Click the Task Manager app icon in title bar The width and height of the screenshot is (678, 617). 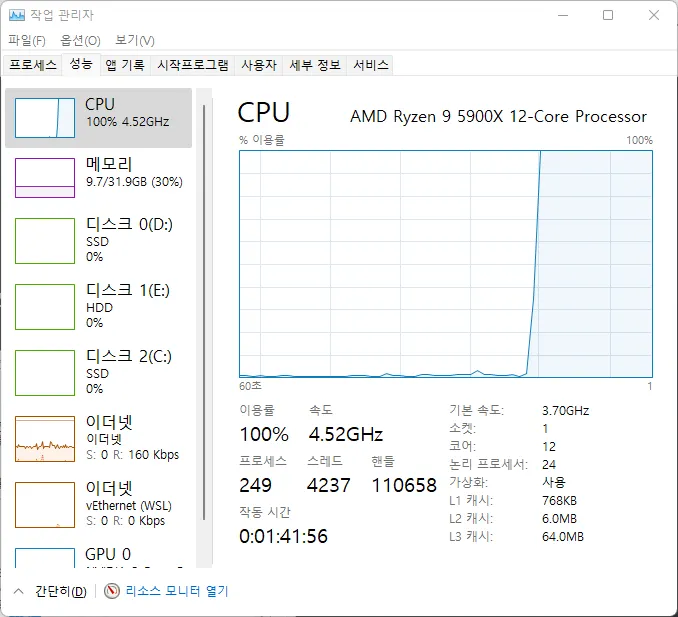(18, 15)
